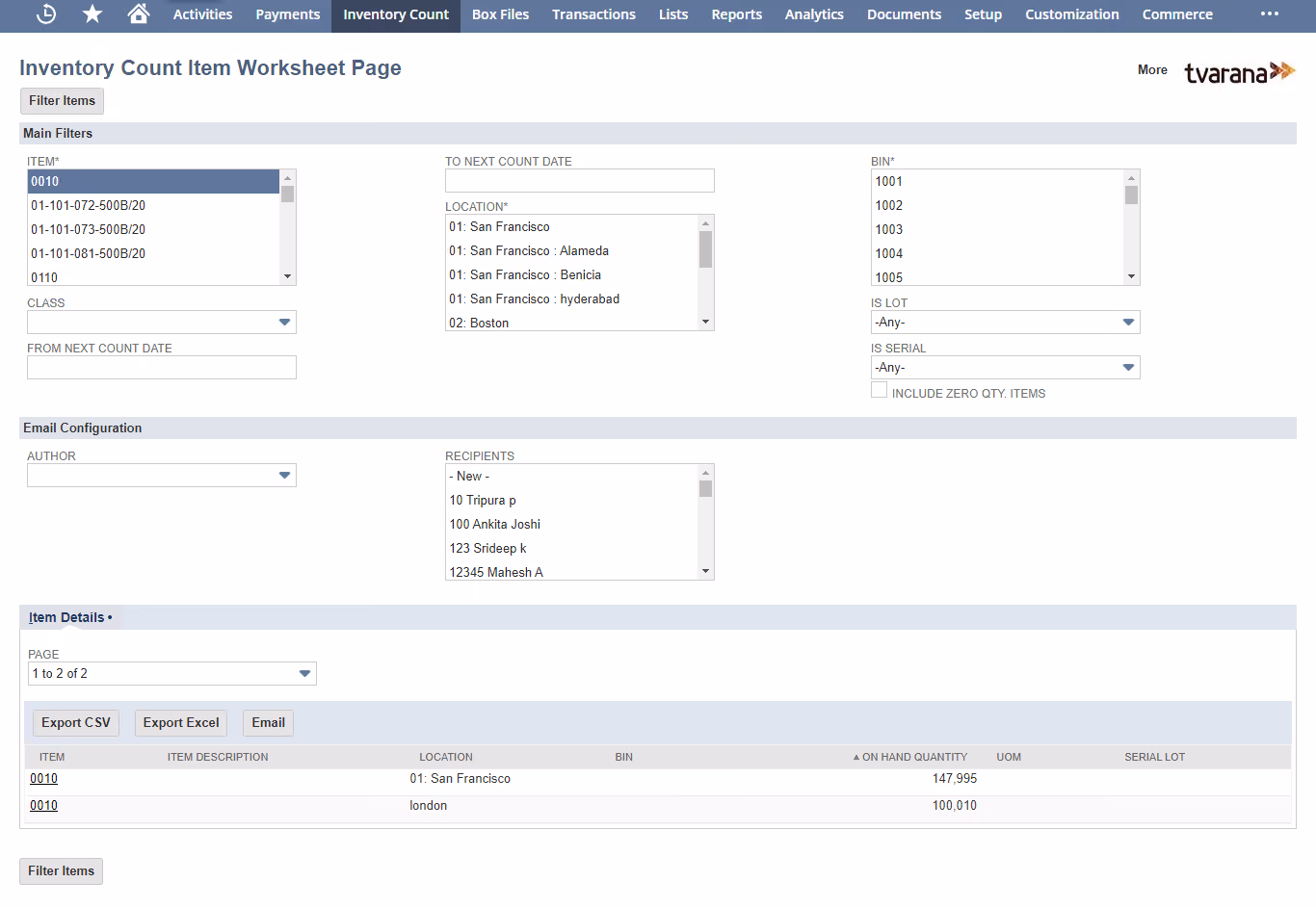Select recipient 100 Ankita Joshi
Viewport: 1316px width, 908px height.
pyautogui.click(x=571, y=525)
